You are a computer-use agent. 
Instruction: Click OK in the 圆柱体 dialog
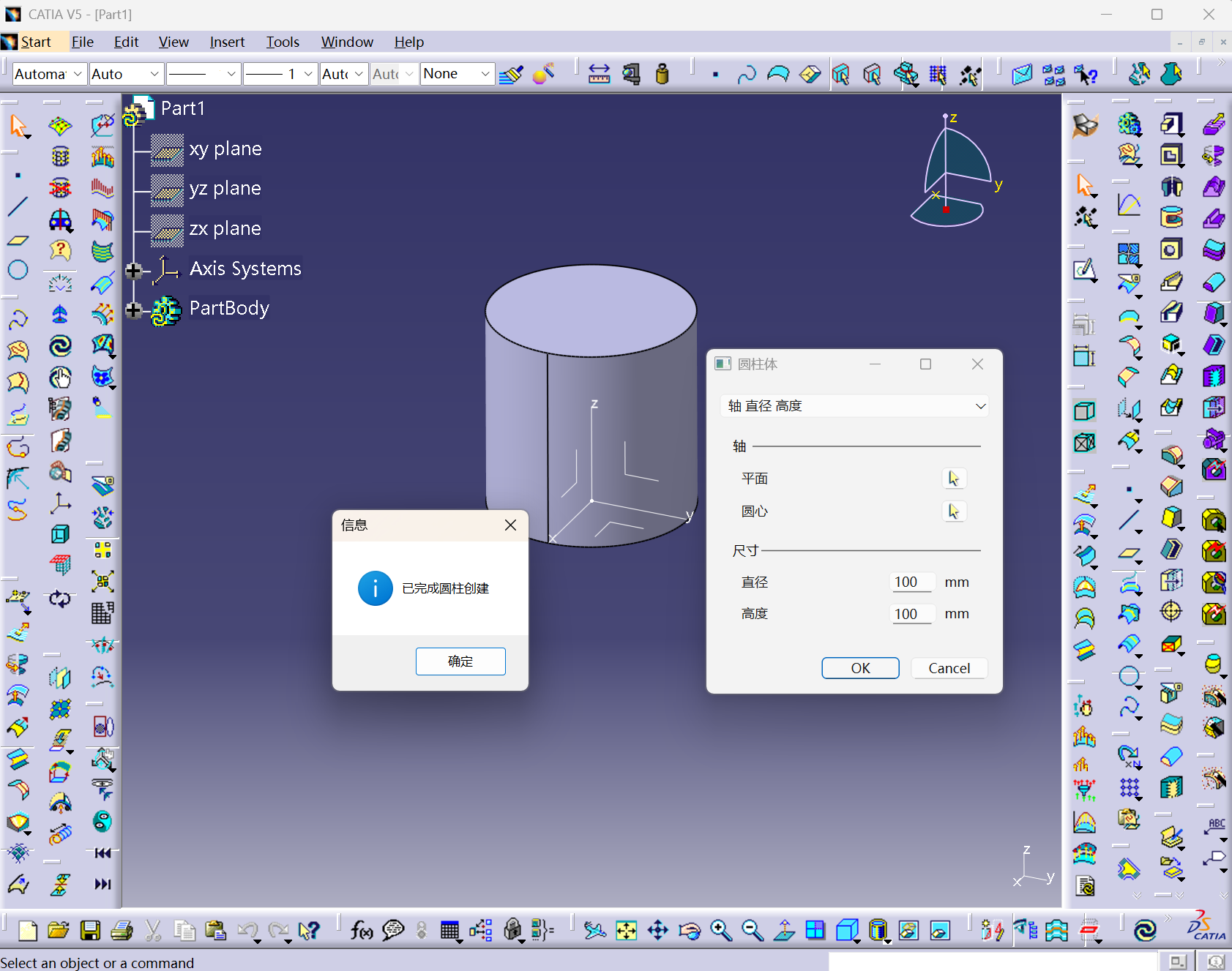(860, 668)
